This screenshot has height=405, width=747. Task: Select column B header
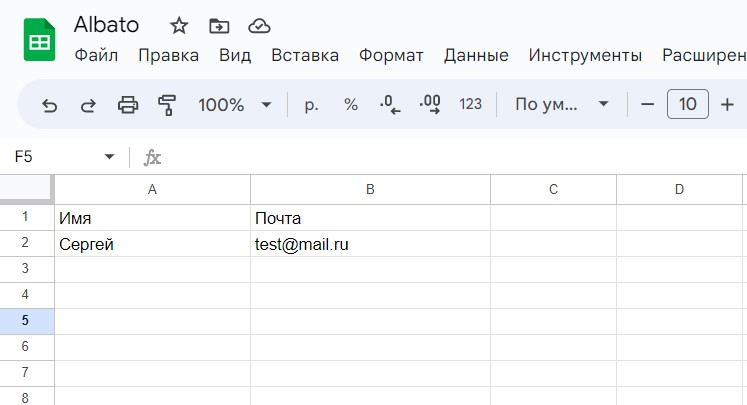pos(370,190)
